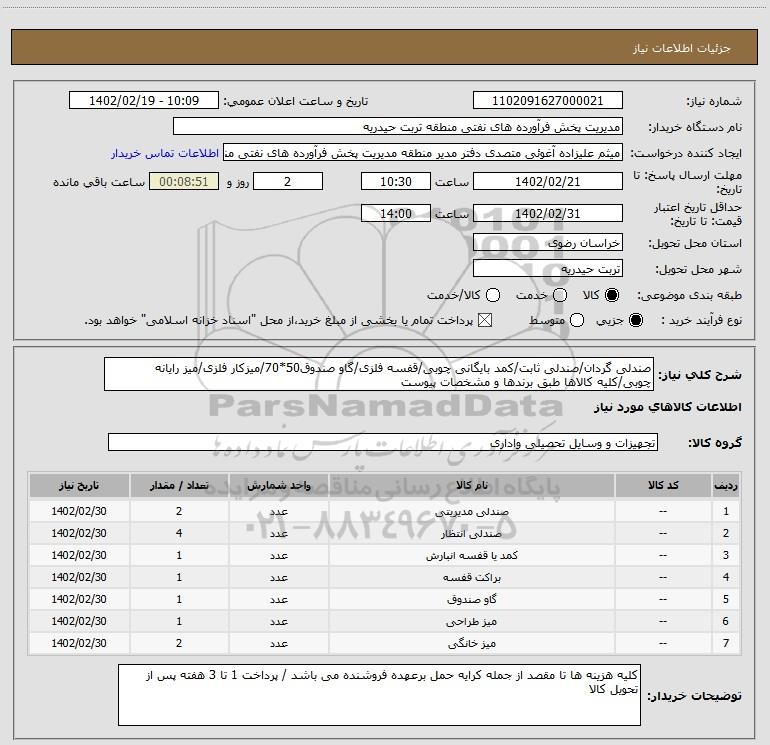Image resolution: width=770 pixels, height=745 pixels.
Task: Click quantity 4 in صندلی انتظار row
Action: pyautogui.click(x=179, y=533)
